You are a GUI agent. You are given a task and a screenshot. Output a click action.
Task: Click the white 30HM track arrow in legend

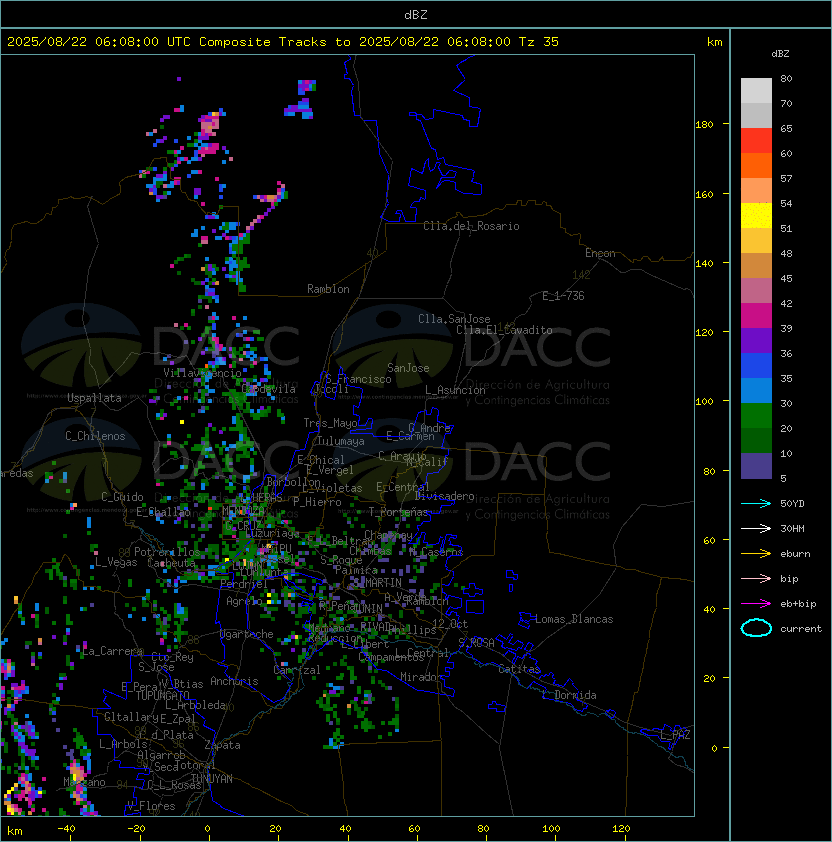pyautogui.click(x=756, y=528)
